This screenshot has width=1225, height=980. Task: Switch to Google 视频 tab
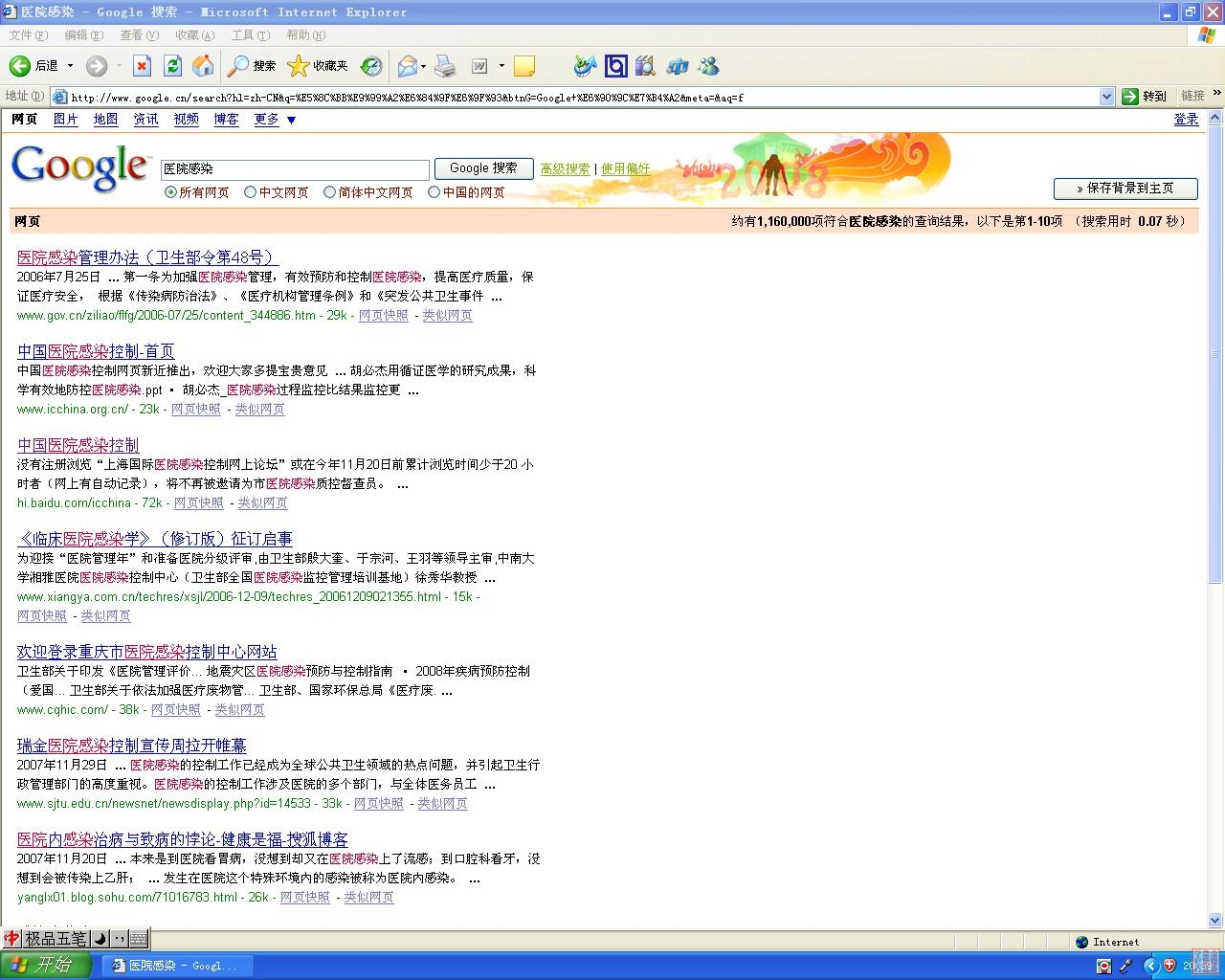[186, 120]
